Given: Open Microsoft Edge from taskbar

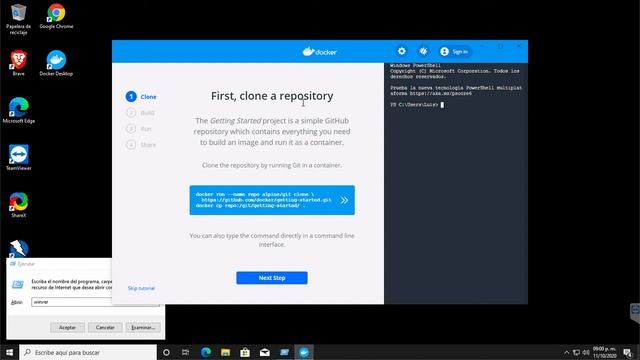Looking at the screenshot, I should tap(206, 352).
